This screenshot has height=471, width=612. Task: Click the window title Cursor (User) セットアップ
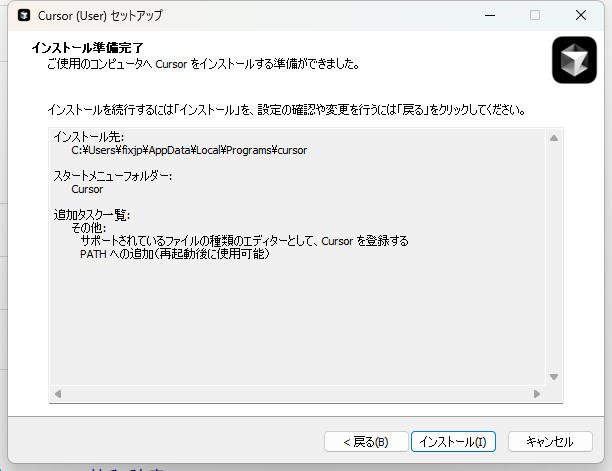coord(101,16)
